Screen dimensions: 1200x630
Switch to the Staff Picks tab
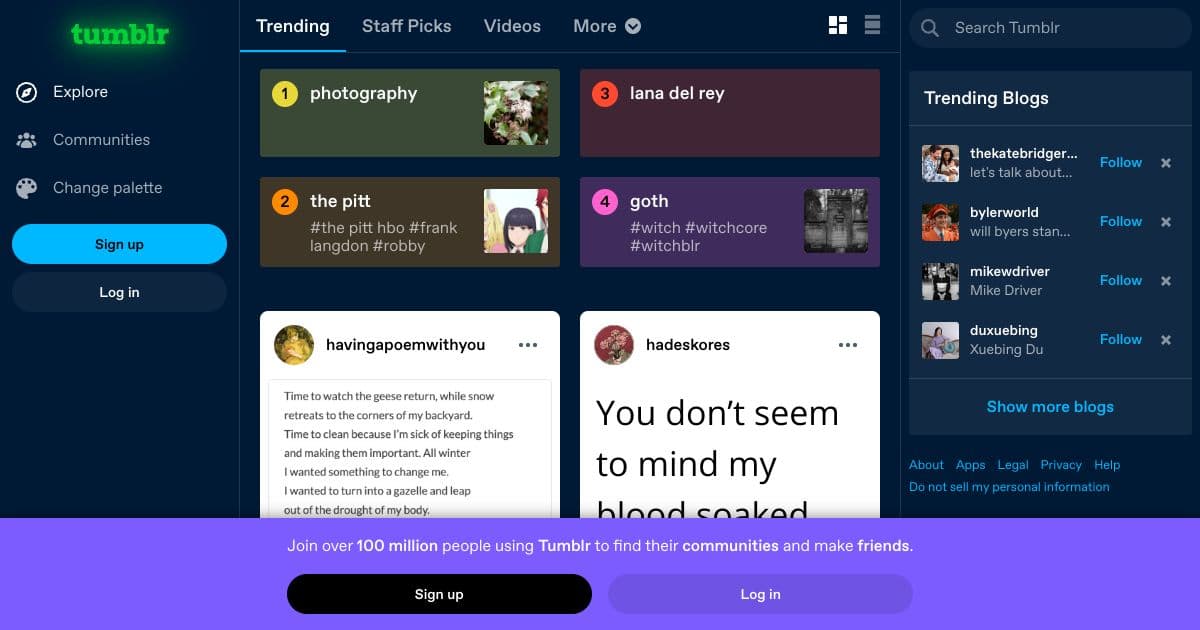tap(406, 26)
